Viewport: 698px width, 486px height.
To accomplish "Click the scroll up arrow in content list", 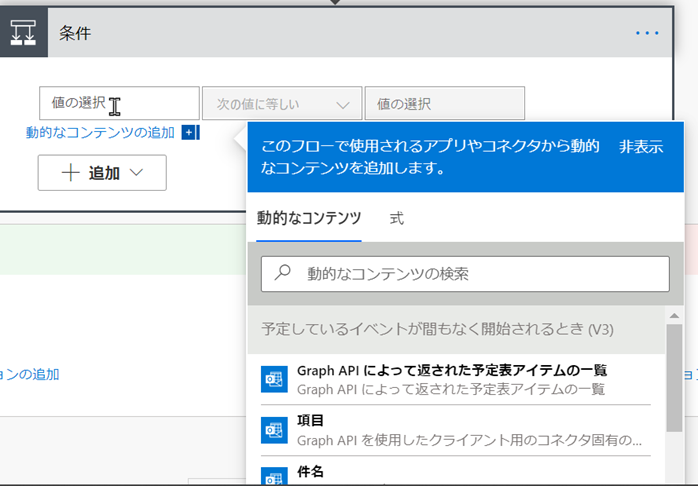I will coord(674,316).
